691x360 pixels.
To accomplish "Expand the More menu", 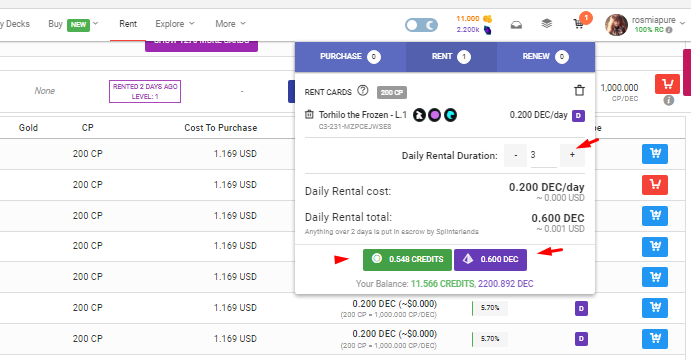I will click(x=230, y=24).
